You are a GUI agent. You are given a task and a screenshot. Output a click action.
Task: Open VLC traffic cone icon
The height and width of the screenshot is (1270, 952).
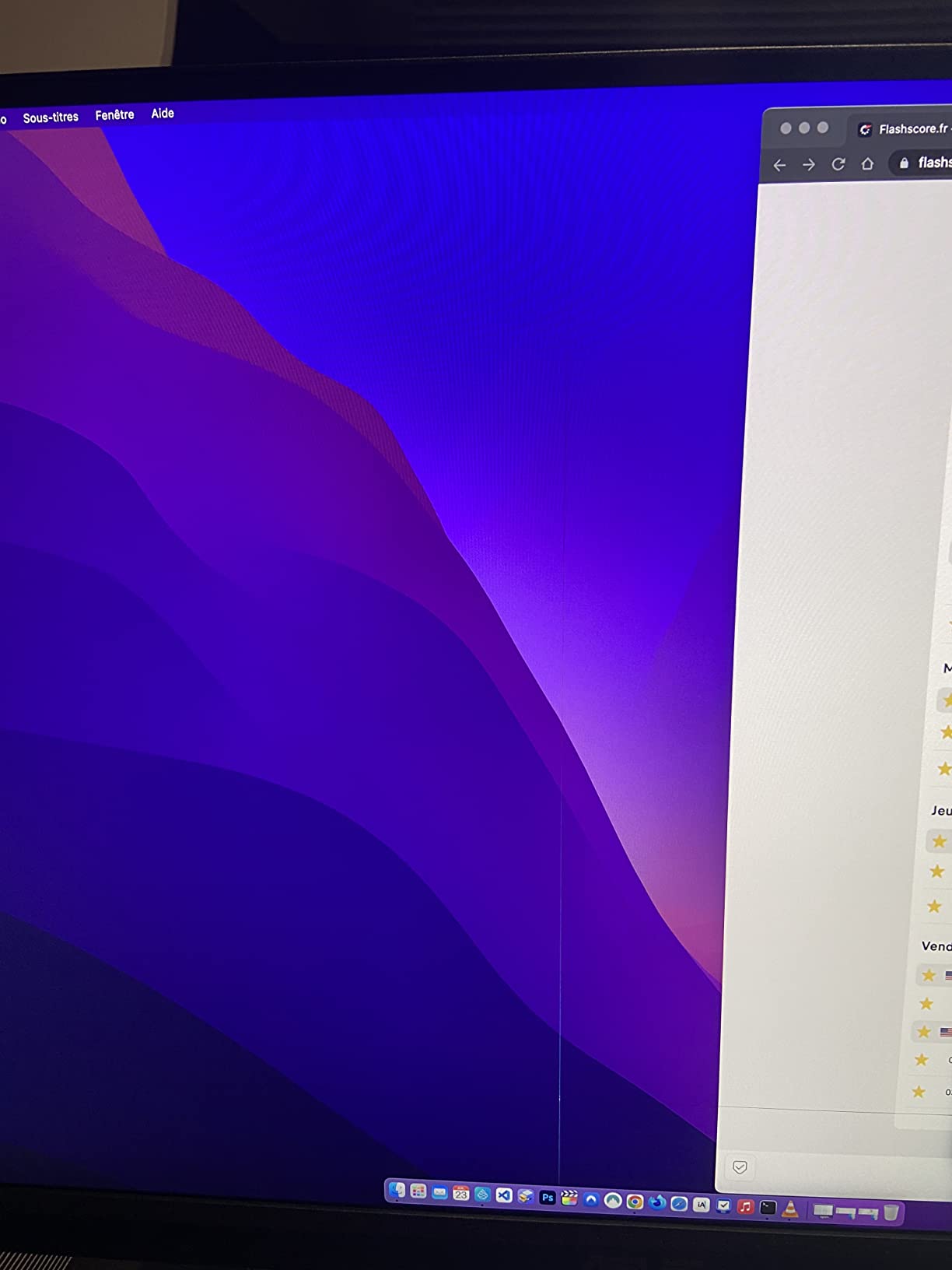789,1209
